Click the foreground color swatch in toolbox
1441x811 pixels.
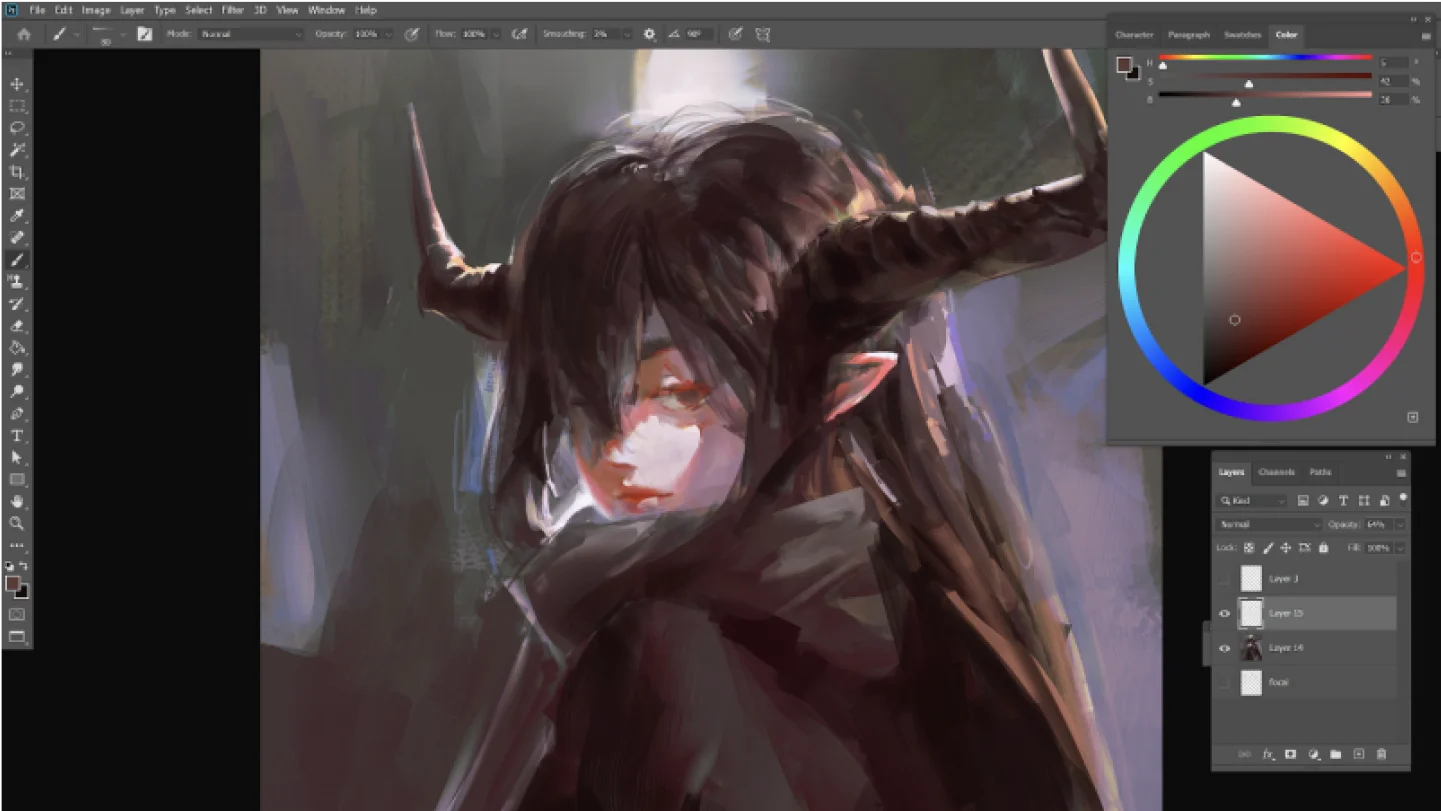[12, 583]
